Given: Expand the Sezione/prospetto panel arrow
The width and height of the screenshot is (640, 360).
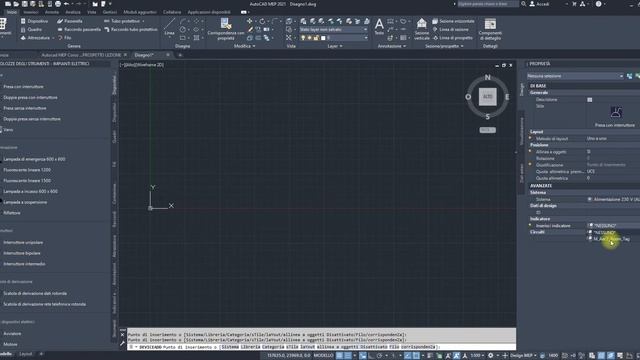Looking at the screenshot, I should (462, 46).
